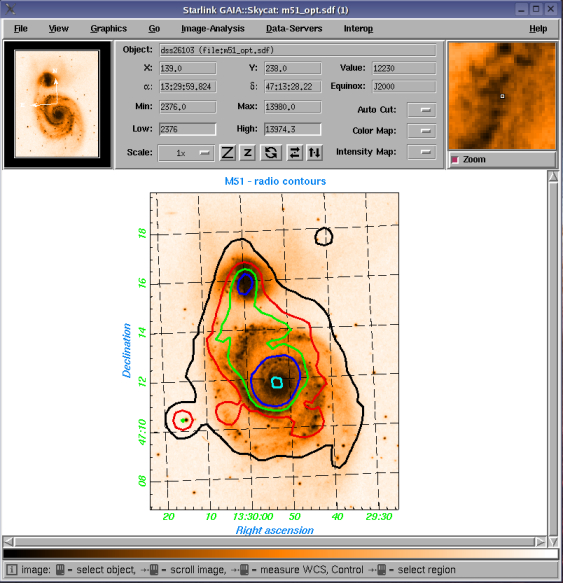Open the Help menu

tap(538, 29)
